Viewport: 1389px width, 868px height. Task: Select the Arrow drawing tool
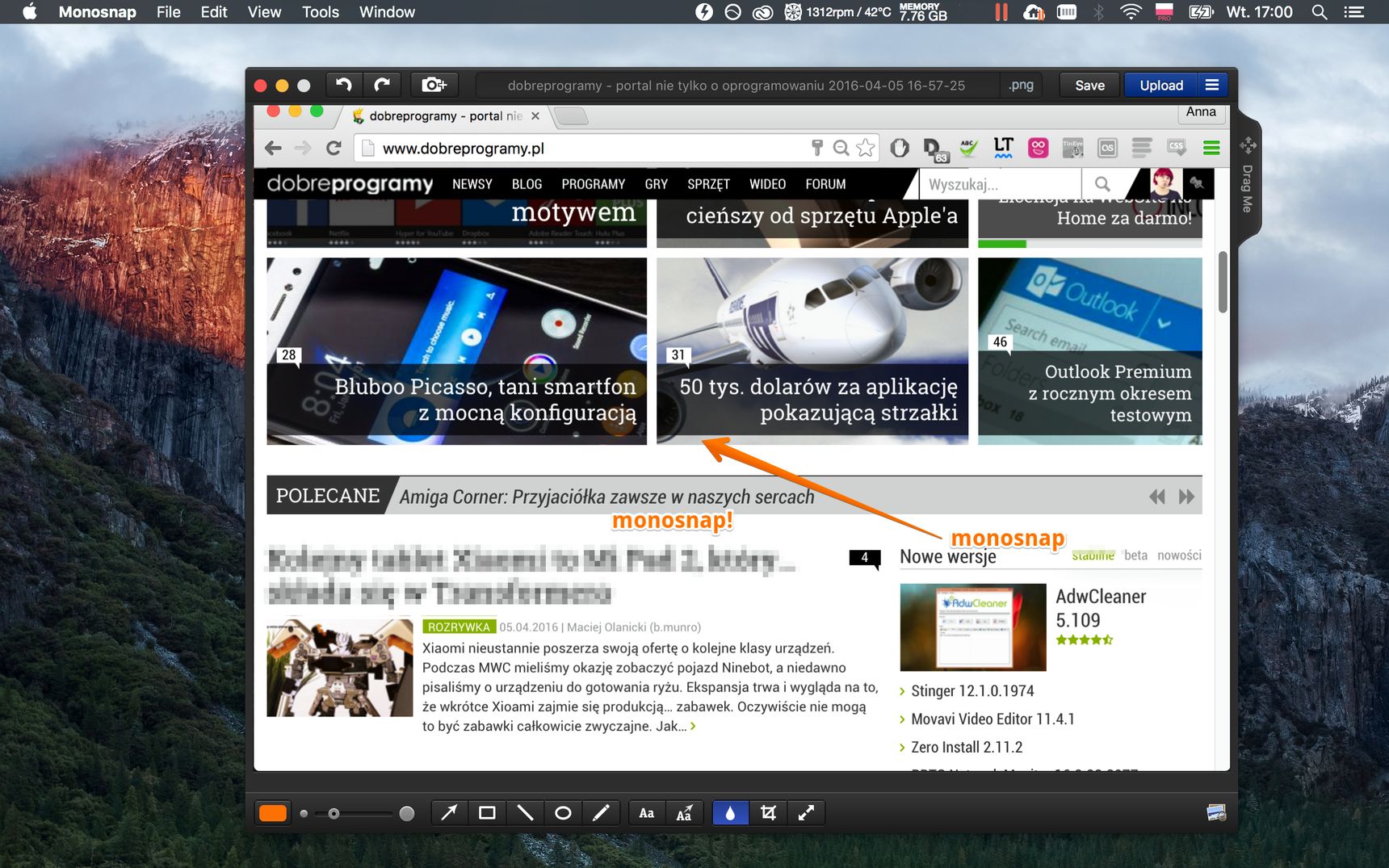click(x=449, y=813)
